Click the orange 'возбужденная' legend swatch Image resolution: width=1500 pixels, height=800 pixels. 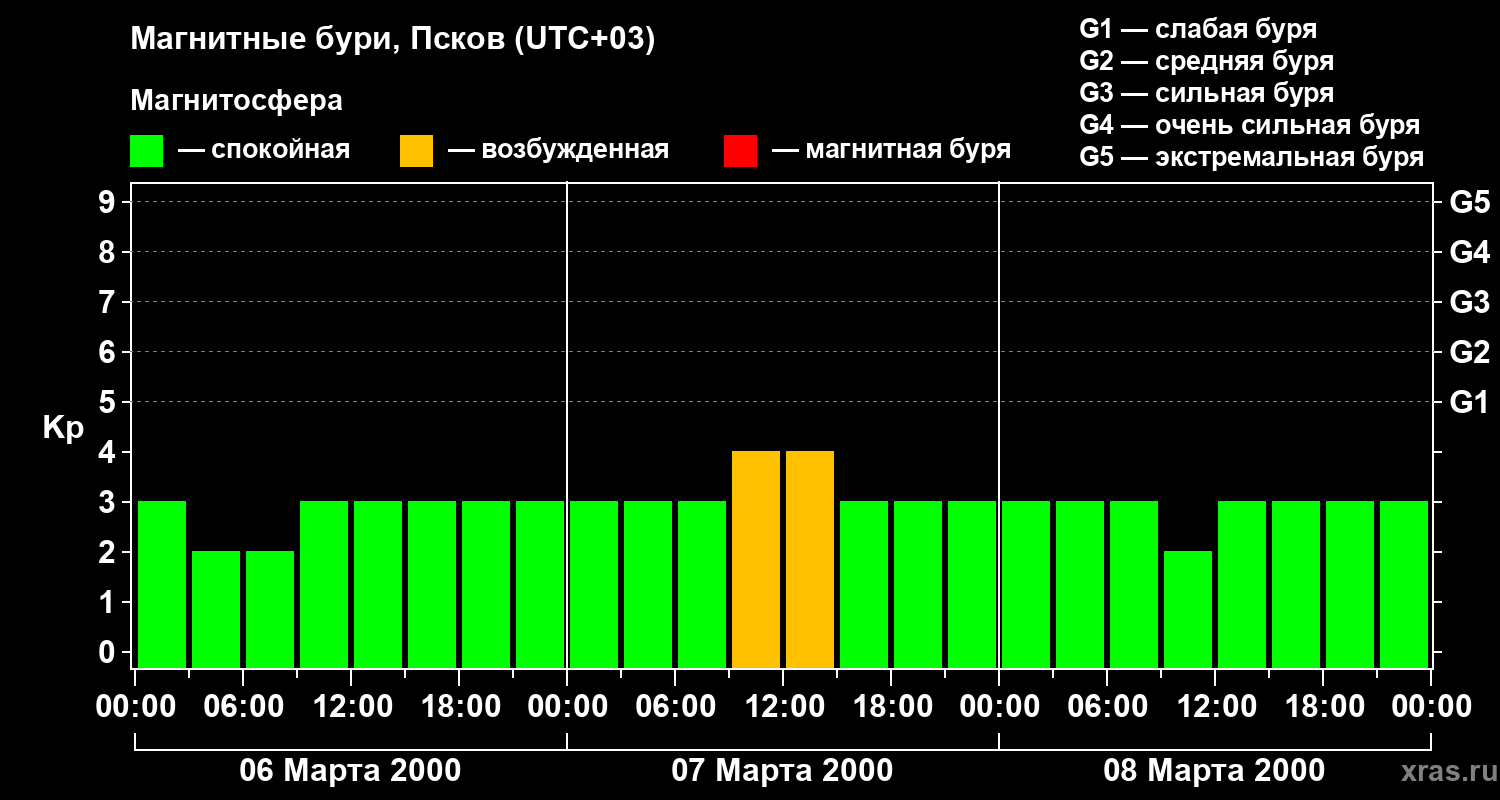(x=416, y=151)
